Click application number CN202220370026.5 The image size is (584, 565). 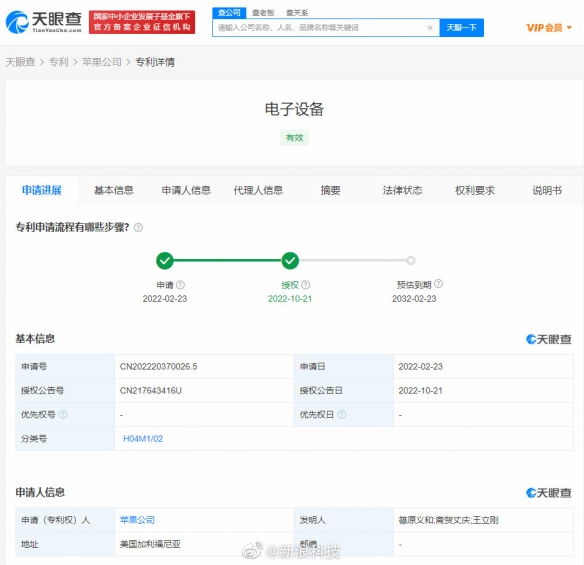coord(158,366)
